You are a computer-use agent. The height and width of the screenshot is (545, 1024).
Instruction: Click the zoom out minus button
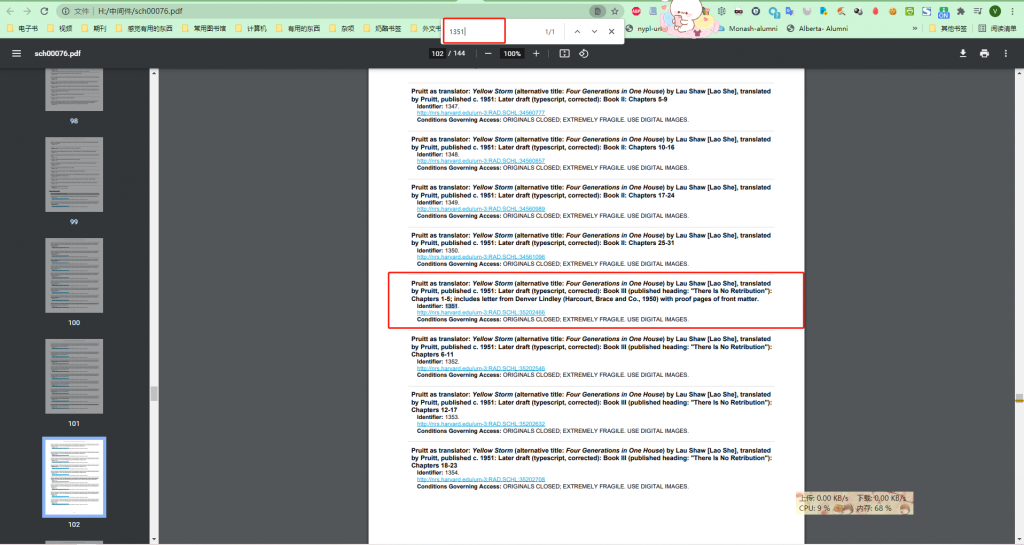[488, 54]
